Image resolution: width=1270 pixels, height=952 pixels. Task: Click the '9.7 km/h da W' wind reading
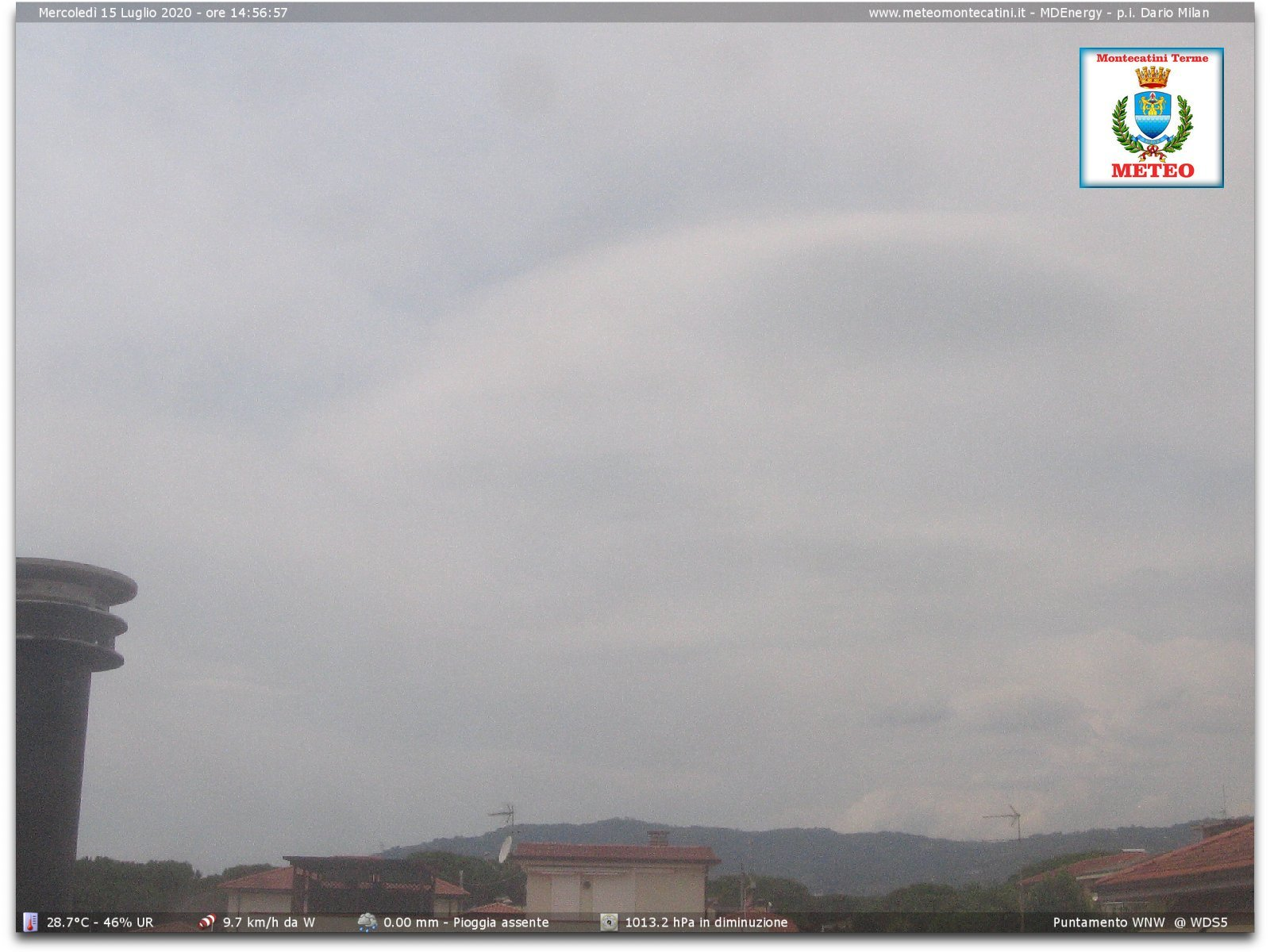269,923
